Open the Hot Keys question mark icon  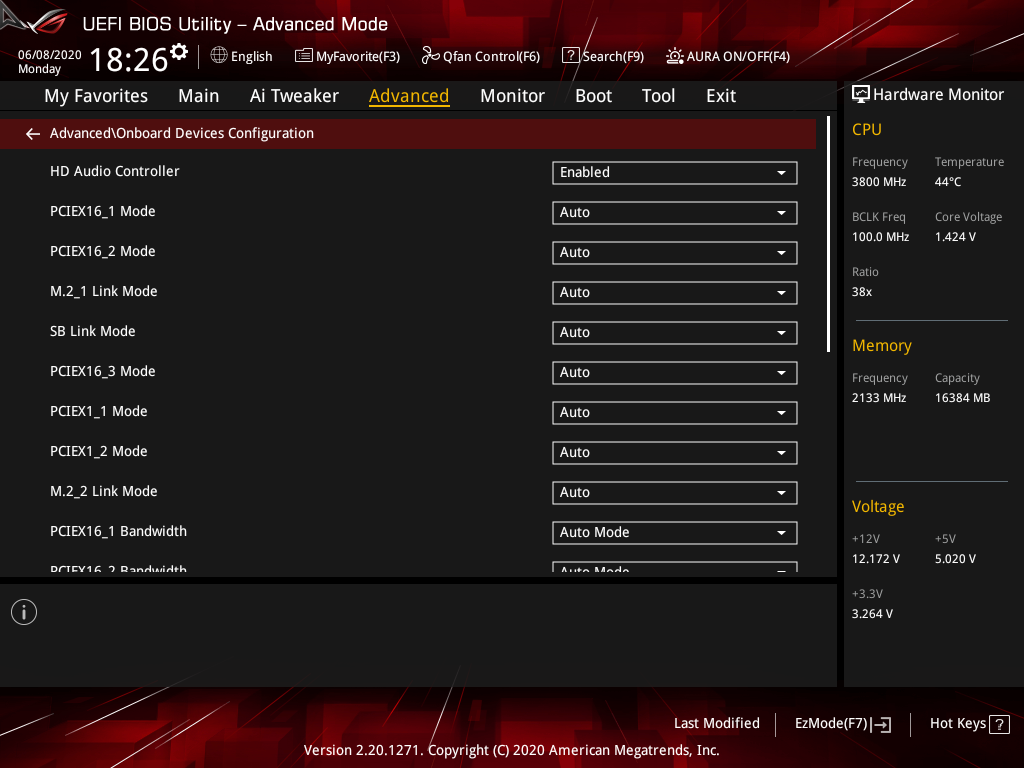[999, 724]
